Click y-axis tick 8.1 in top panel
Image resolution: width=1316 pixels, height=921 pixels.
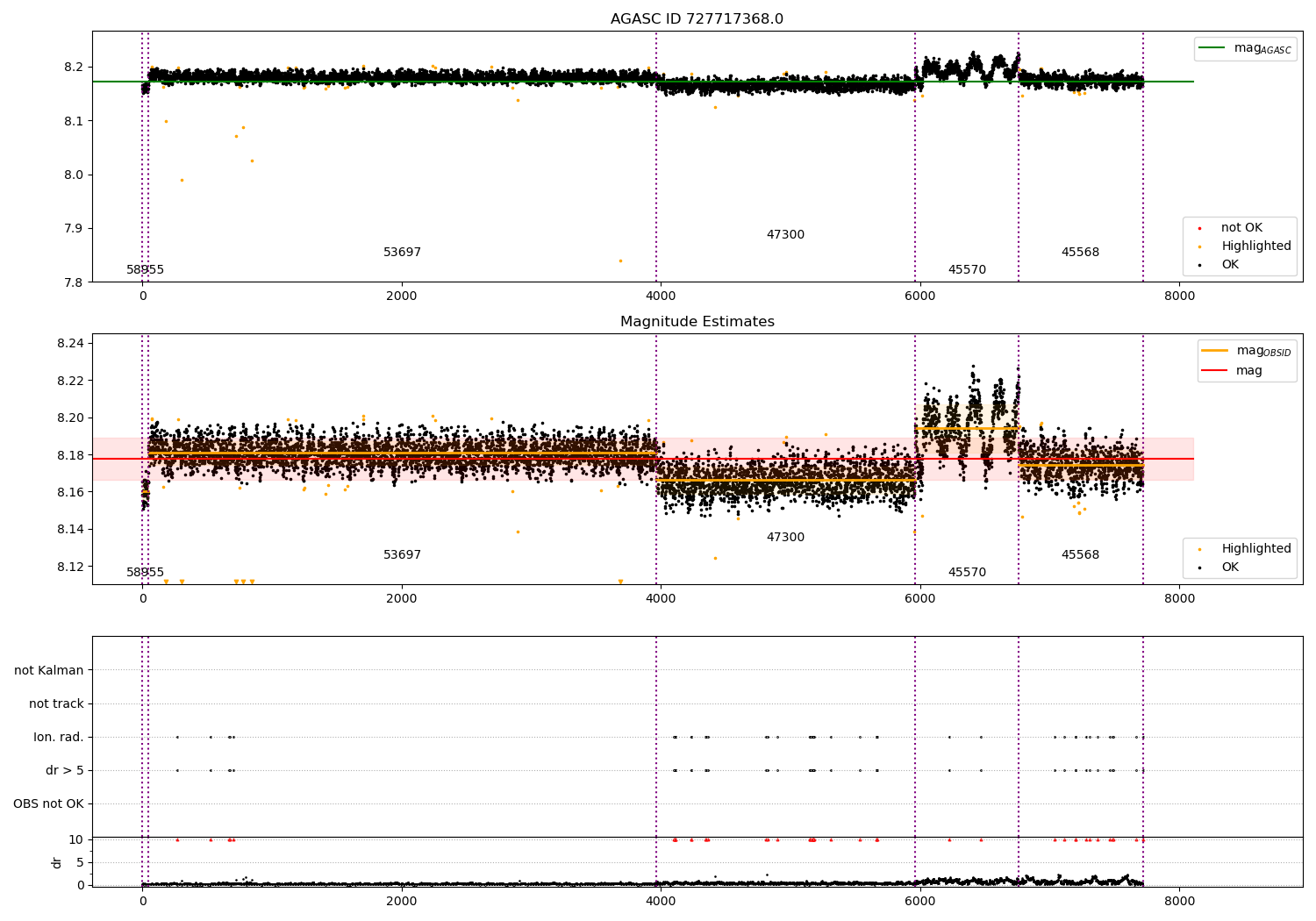coord(74,121)
